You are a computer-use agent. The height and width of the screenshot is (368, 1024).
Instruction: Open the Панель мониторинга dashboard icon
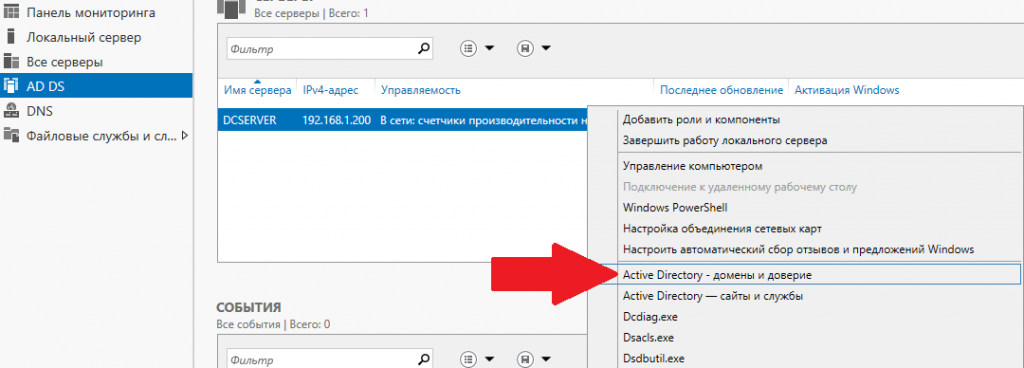click(10, 13)
